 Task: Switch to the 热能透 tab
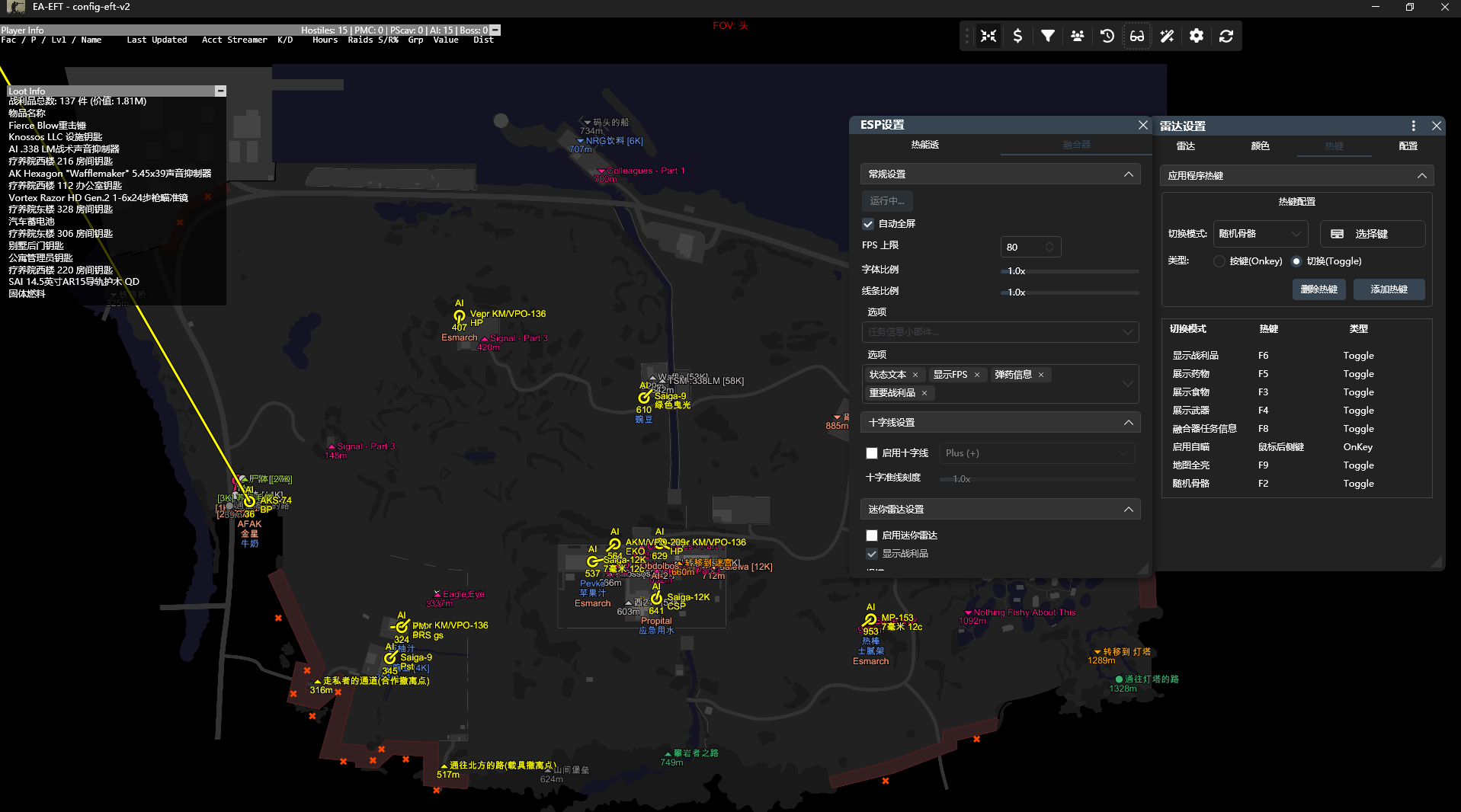click(x=924, y=145)
